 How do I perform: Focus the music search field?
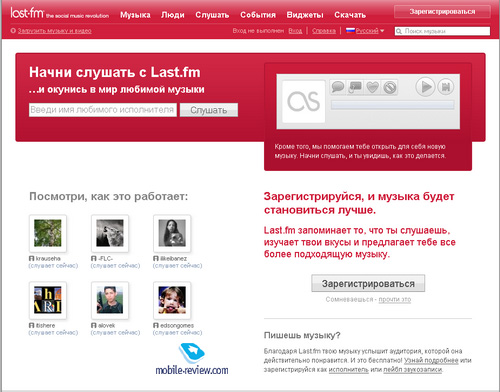tap(442, 31)
